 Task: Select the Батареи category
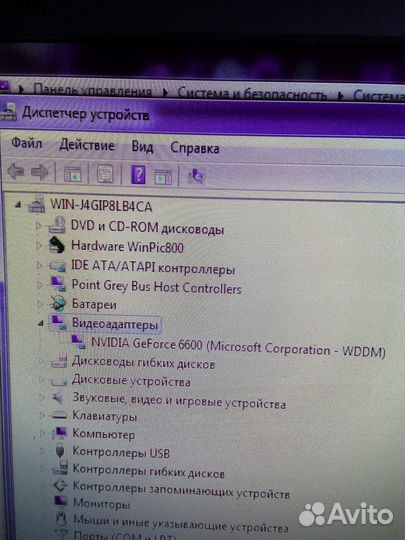click(94, 304)
